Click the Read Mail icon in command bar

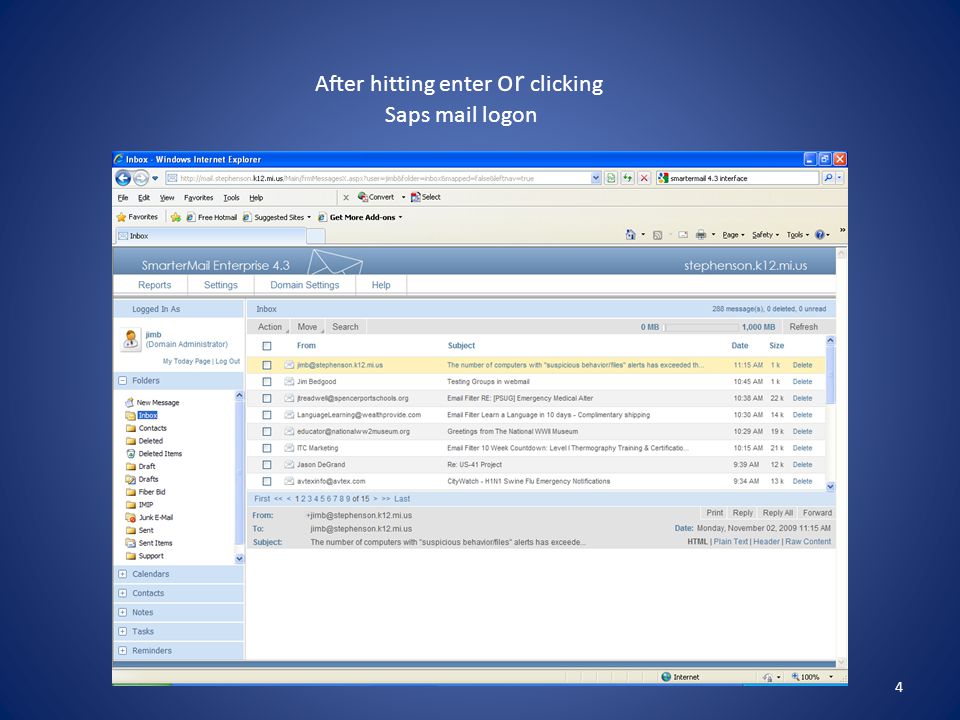coord(683,234)
